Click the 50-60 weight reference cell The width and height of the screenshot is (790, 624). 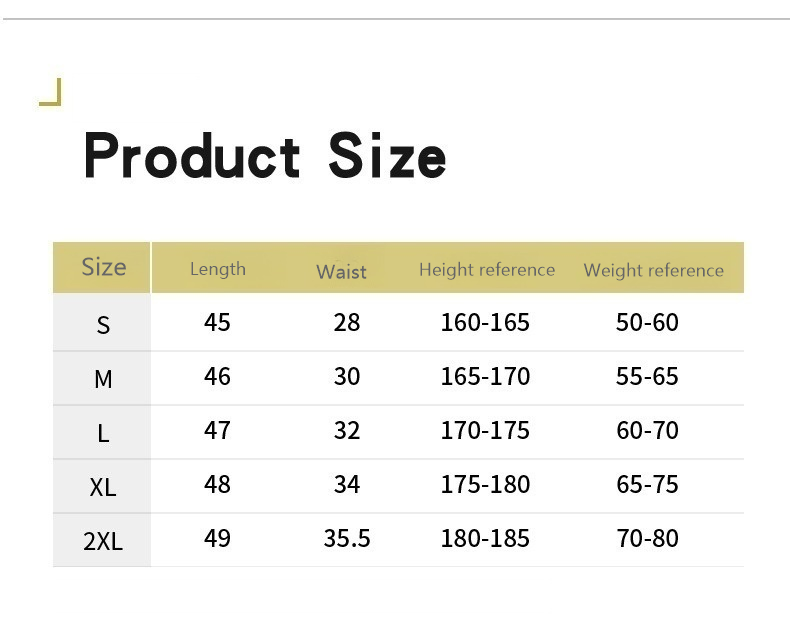[x=647, y=322]
